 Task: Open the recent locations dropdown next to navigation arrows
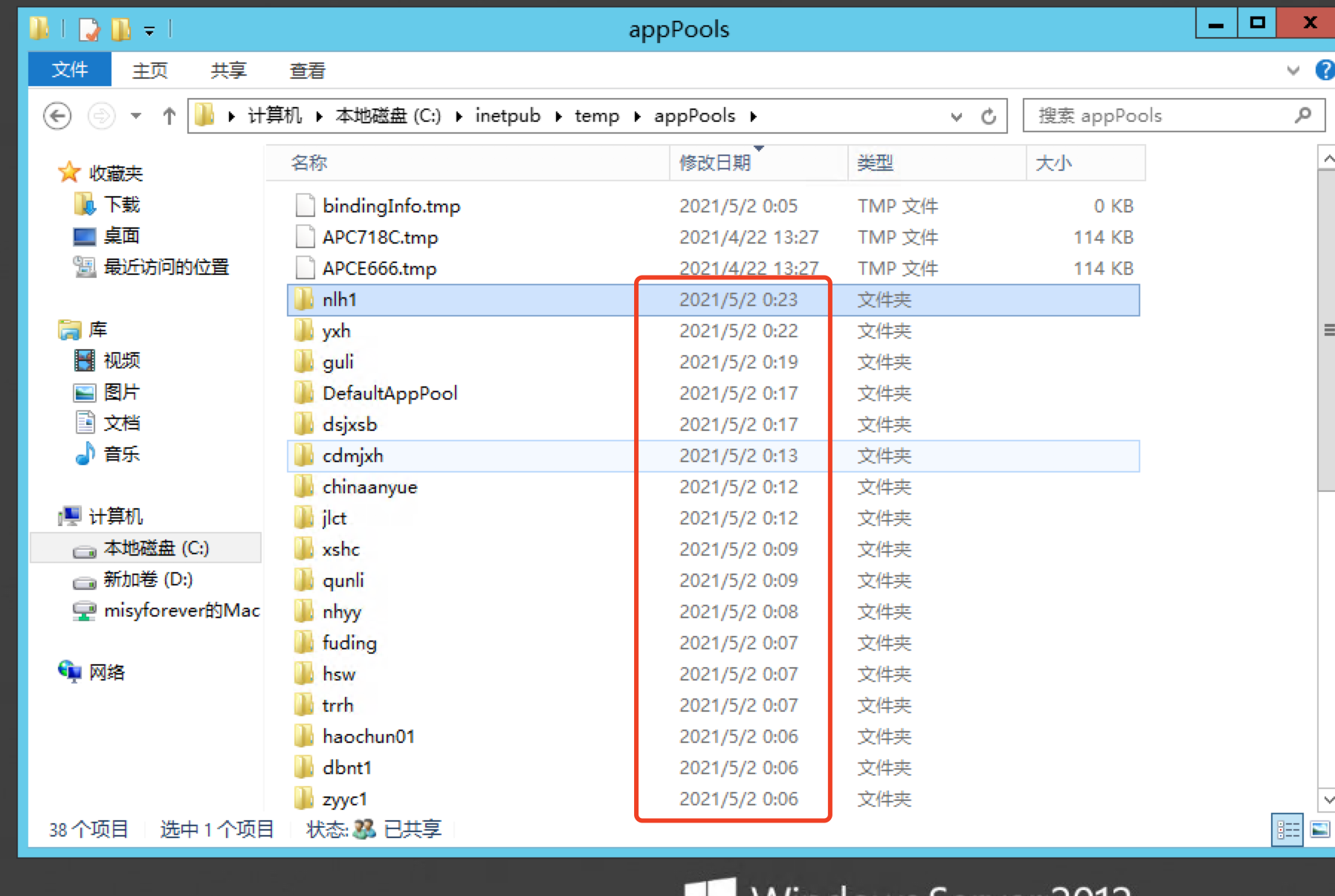click(135, 116)
